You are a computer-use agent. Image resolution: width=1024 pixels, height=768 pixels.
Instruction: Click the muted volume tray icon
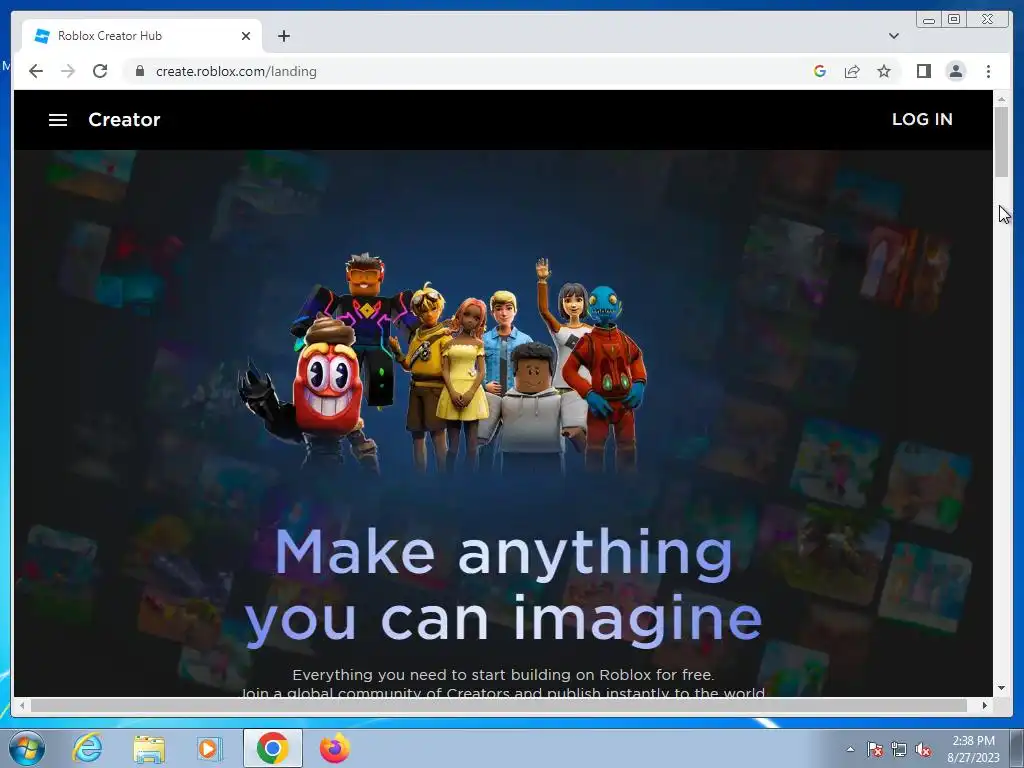point(923,750)
